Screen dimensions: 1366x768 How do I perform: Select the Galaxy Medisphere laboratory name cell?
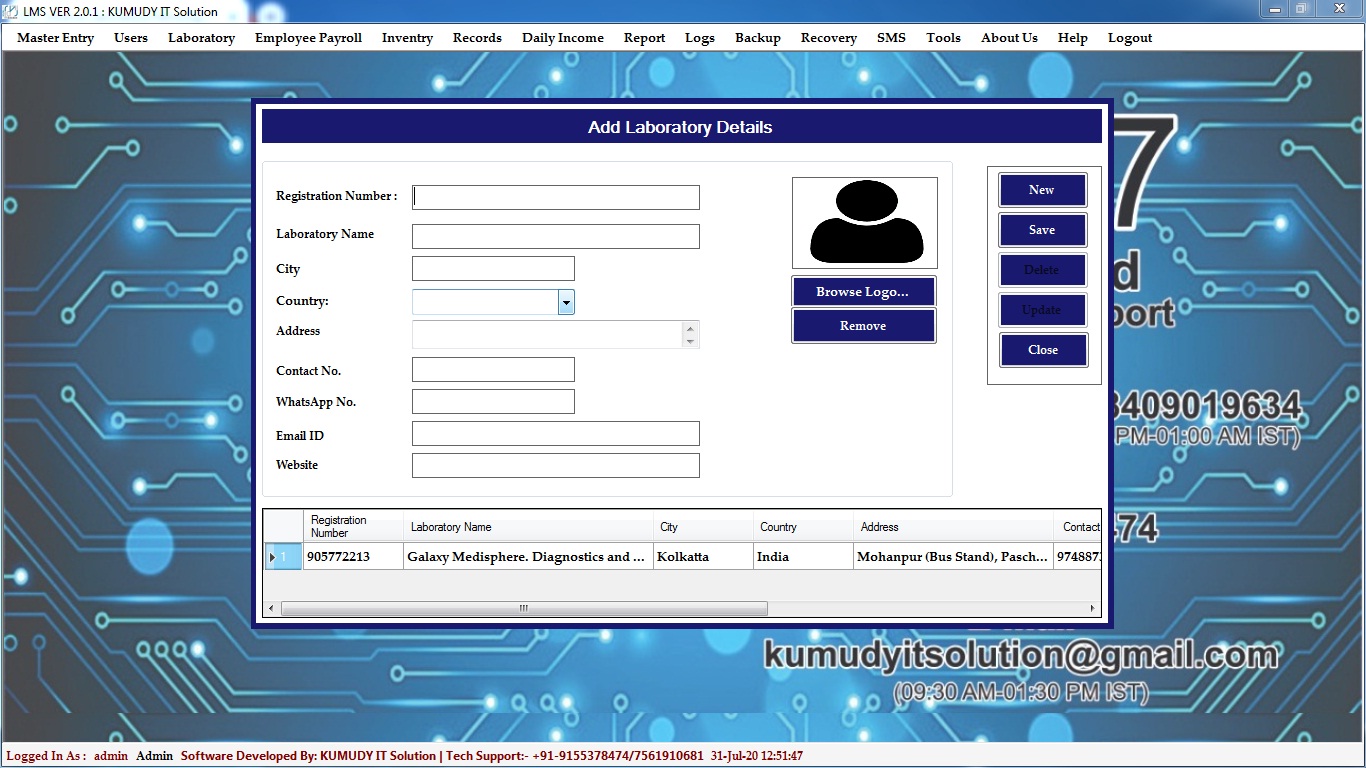point(526,557)
